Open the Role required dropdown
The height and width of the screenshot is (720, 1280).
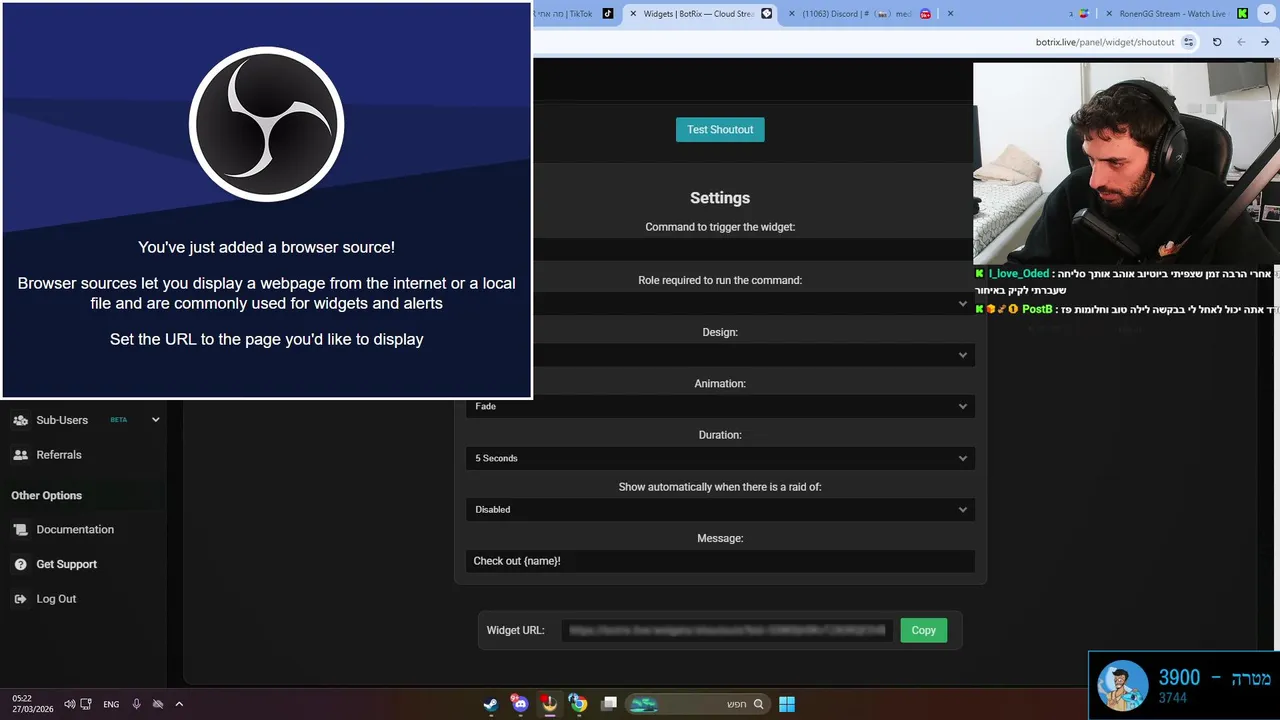[753, 303]
